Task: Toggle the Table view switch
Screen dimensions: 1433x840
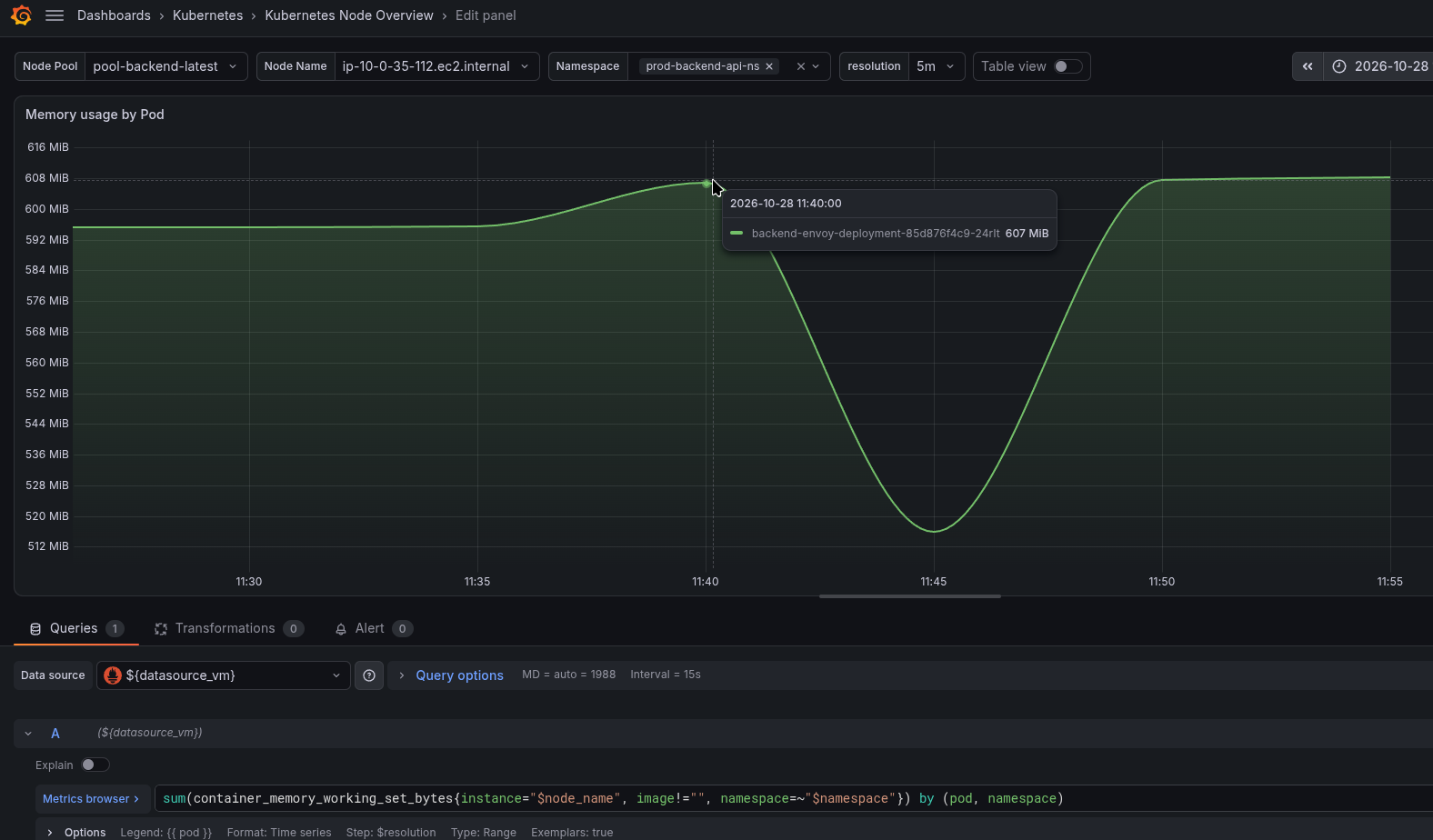Action: [1067, 66]
